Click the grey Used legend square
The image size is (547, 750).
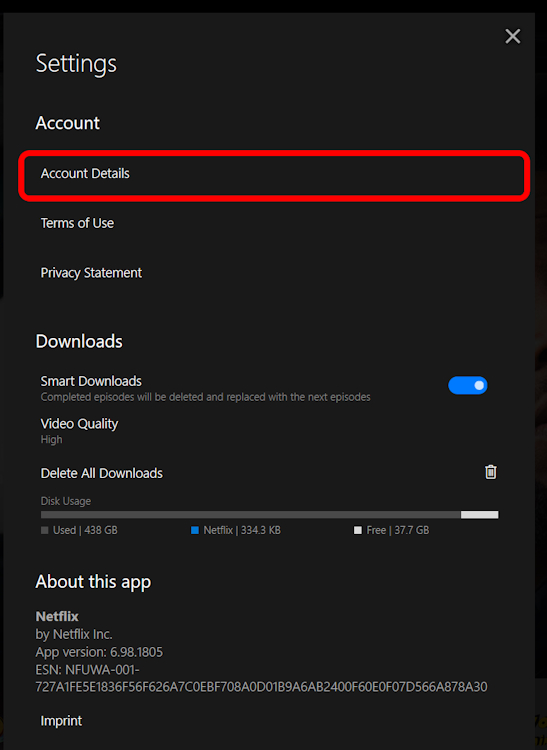pos(45,530)
